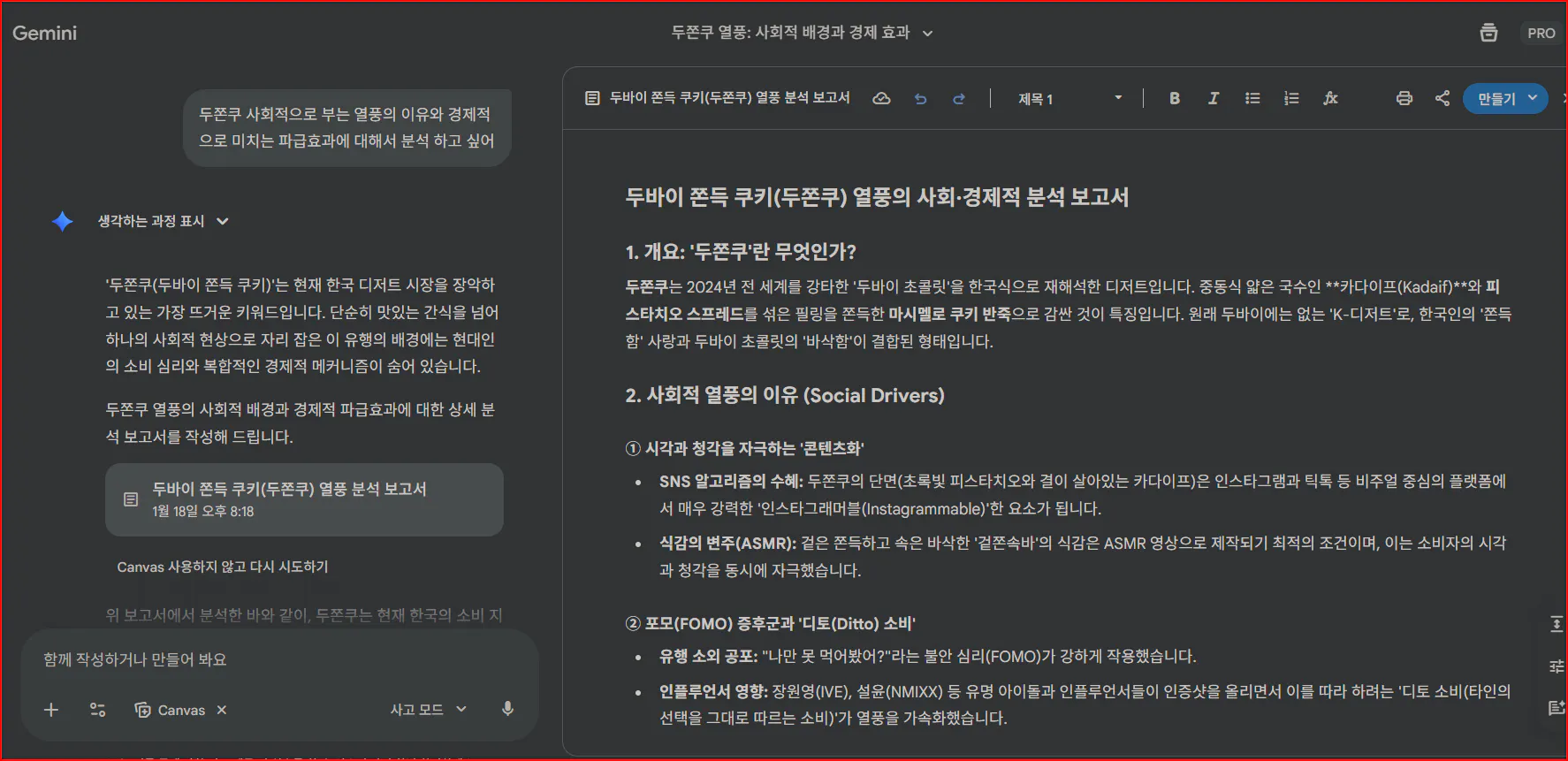This screenshot has width=1568, height=761.
Task: Click the Canvas chip in prompt bar
Action: click(x=170, y=710)
